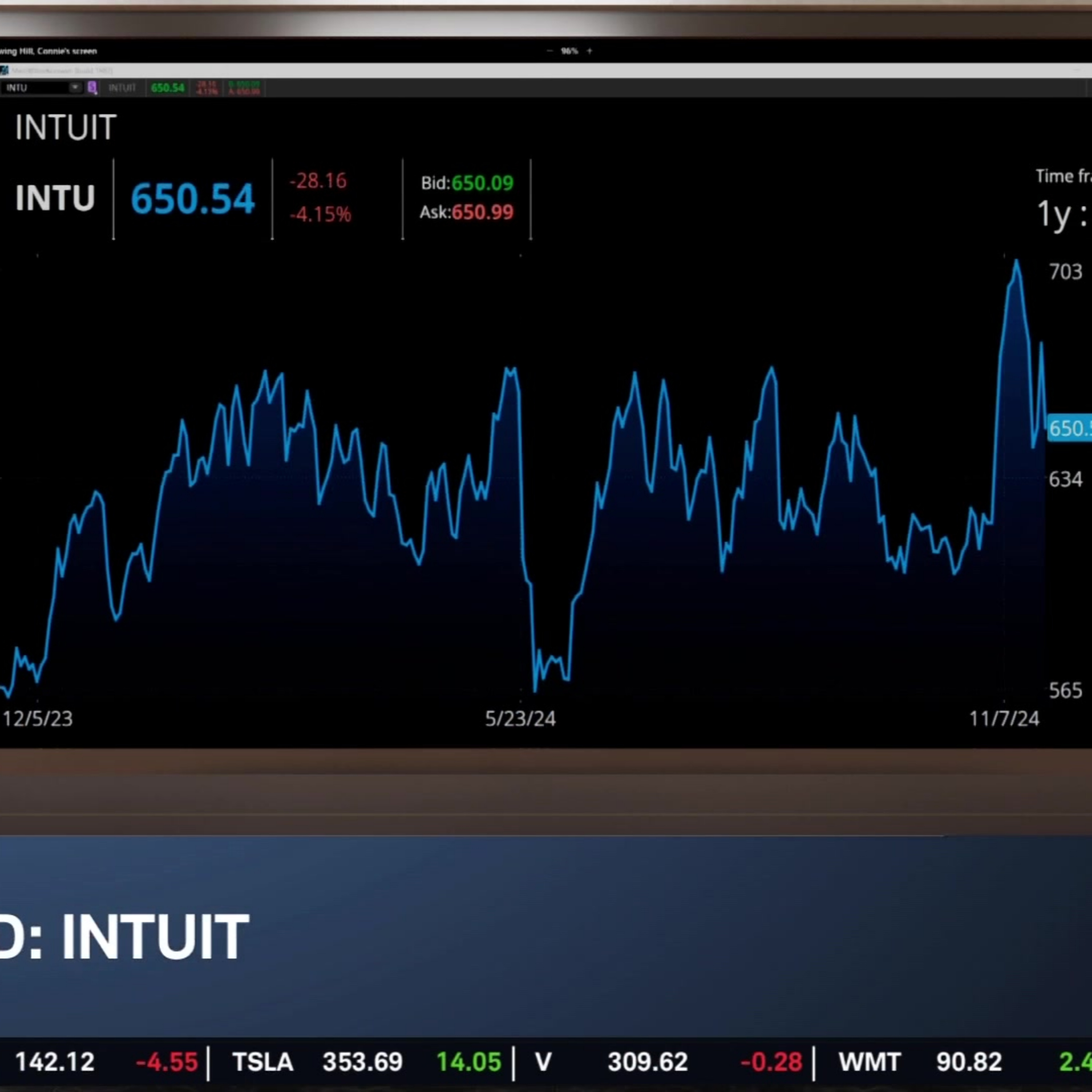Click the purple icon next to symbol box
Image resolution: width=1092 pixels, height=1092 pixels.
[92, 88]
